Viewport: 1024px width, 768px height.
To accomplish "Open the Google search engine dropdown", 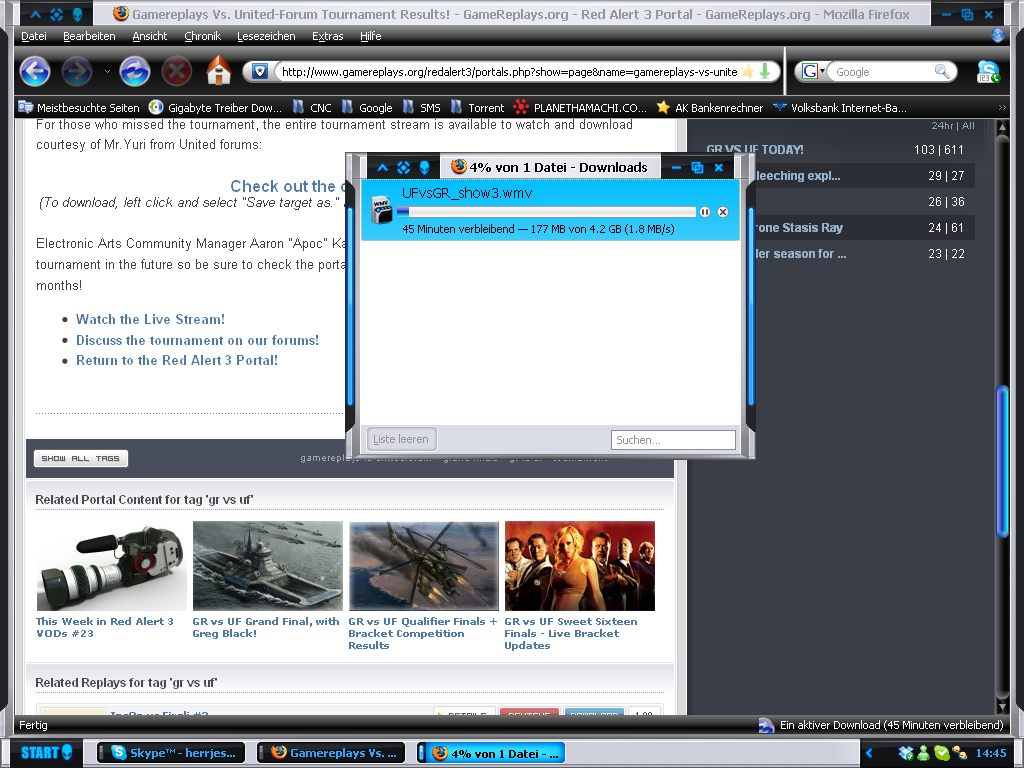I will [814, 71].
